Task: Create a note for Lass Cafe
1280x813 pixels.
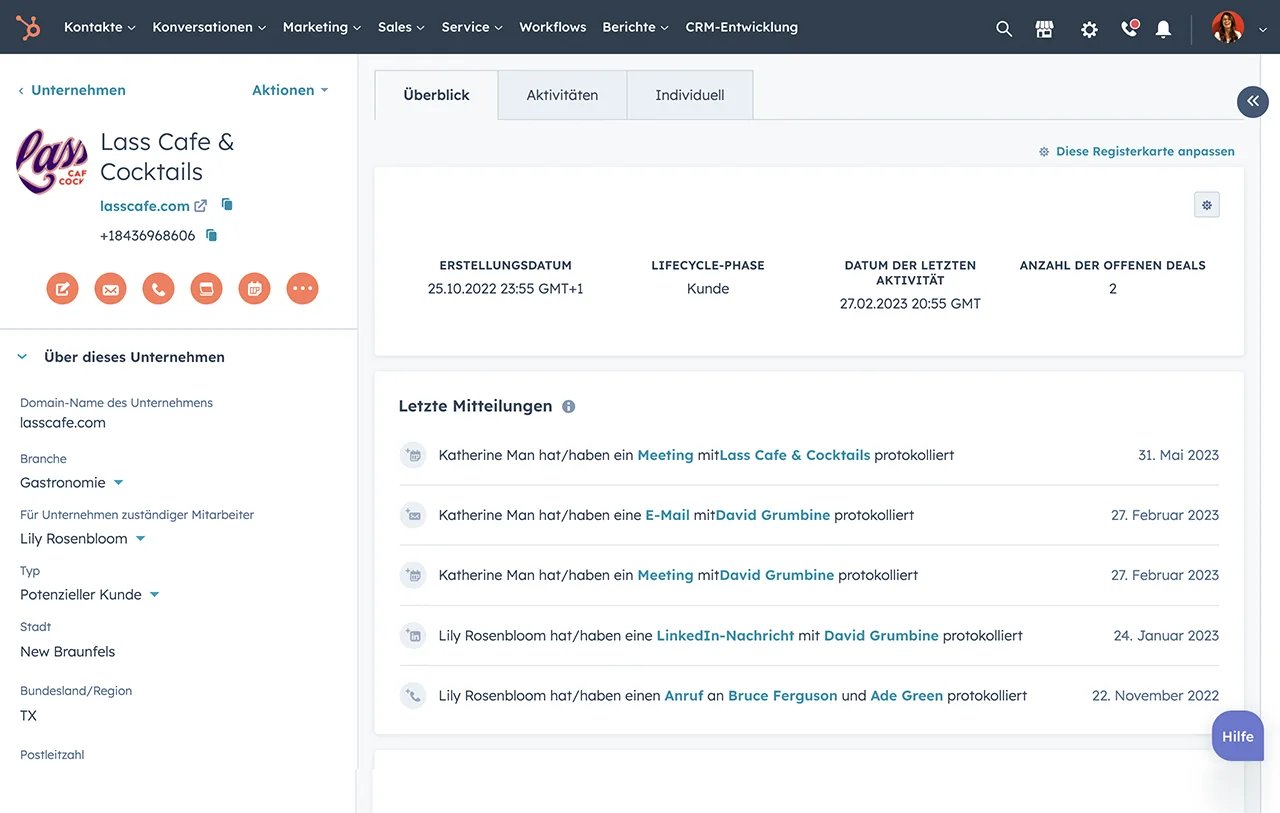Action: 62,288
